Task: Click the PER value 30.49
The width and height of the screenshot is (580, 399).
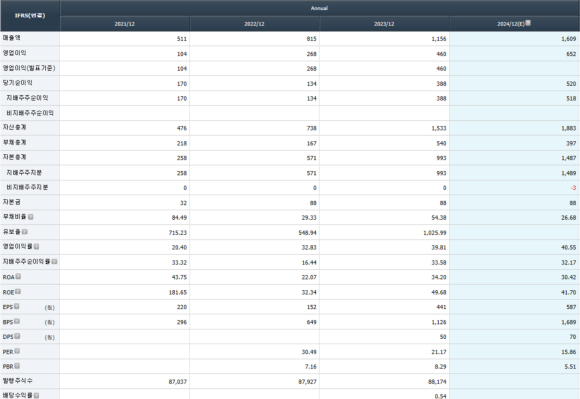Action: (309, 352)
